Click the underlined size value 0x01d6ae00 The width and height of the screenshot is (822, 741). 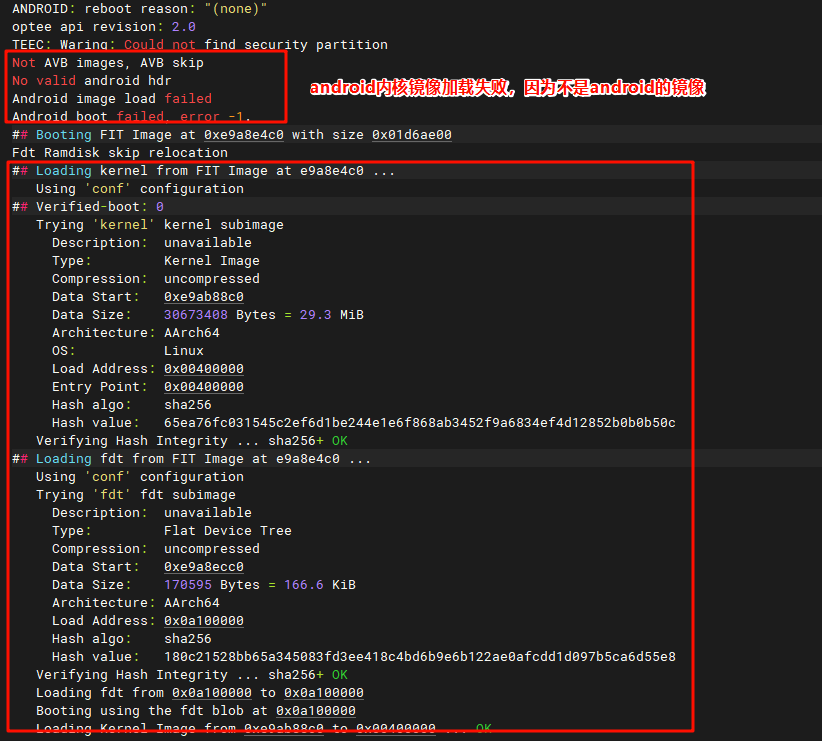411,135
